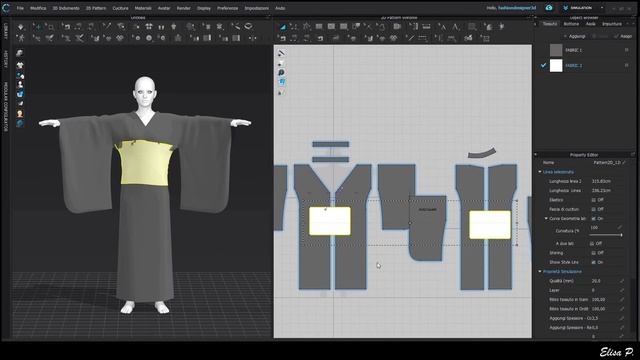Click the checkmark beside FABRIC 2
This screenshot has width=640, height=360.
click(543, 65)
